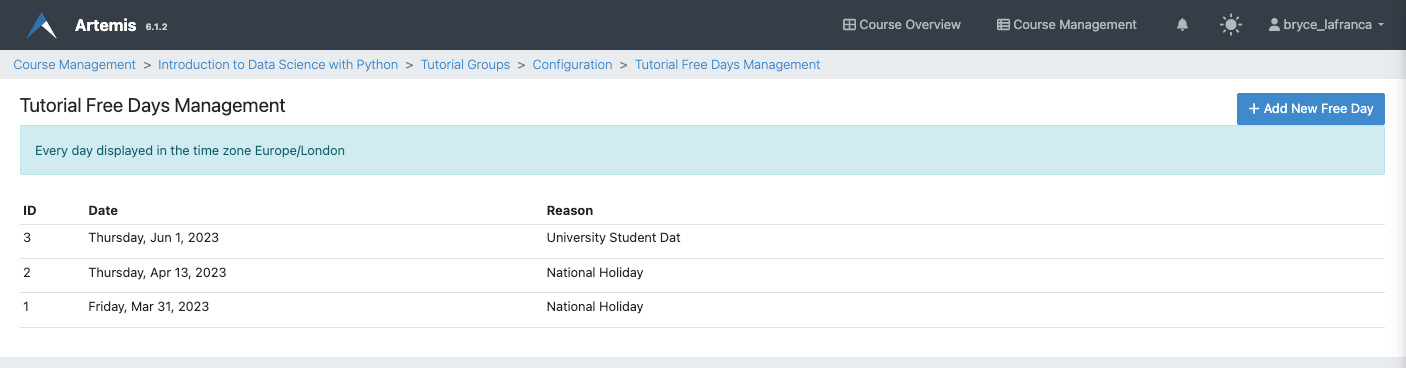
Task: Click the Europe/London time zone notice
Action: point(702,151)
